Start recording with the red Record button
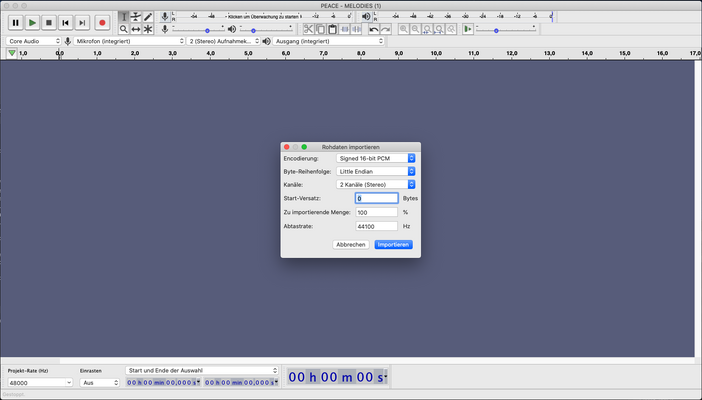702x400 pixels. 102,22
